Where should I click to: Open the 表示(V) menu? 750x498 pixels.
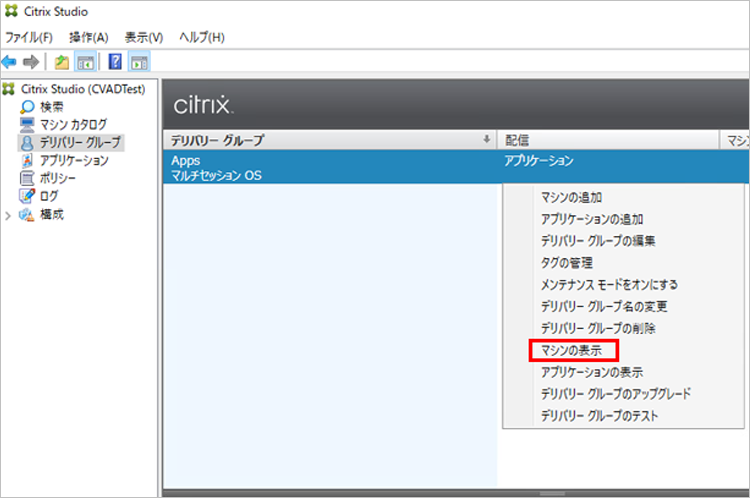(143, 37)
